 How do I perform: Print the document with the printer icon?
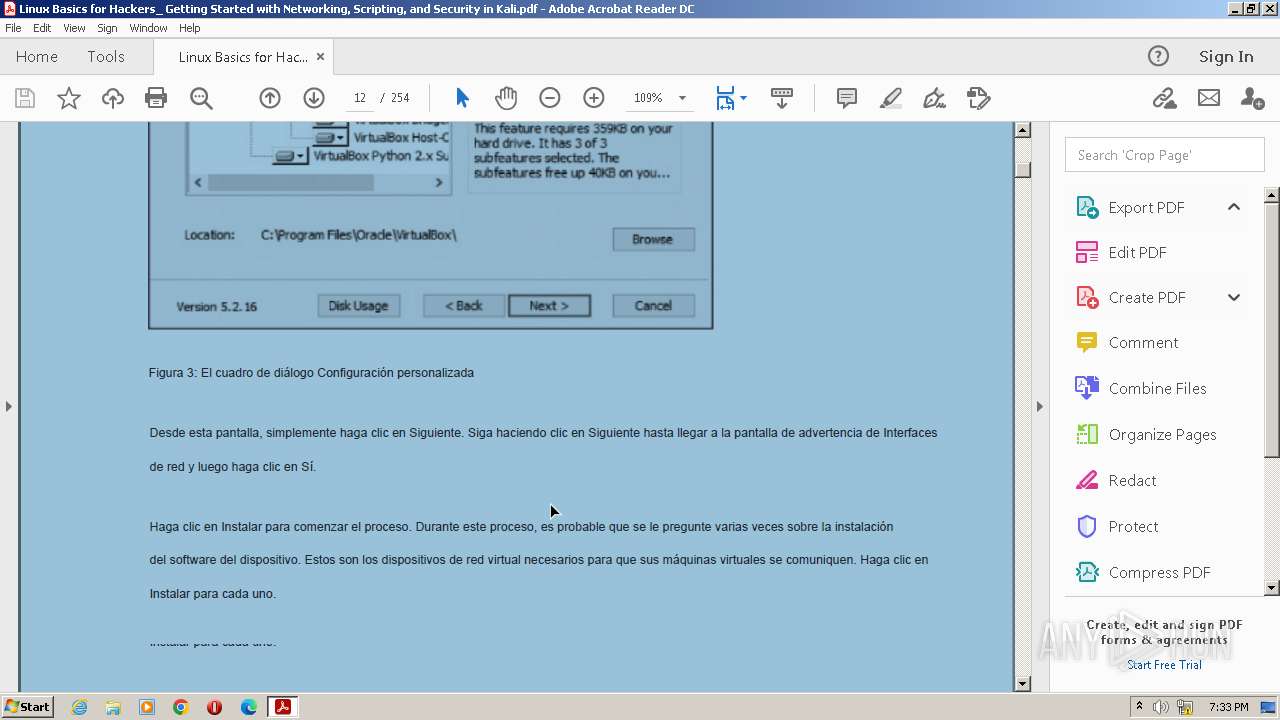[156, 98]
